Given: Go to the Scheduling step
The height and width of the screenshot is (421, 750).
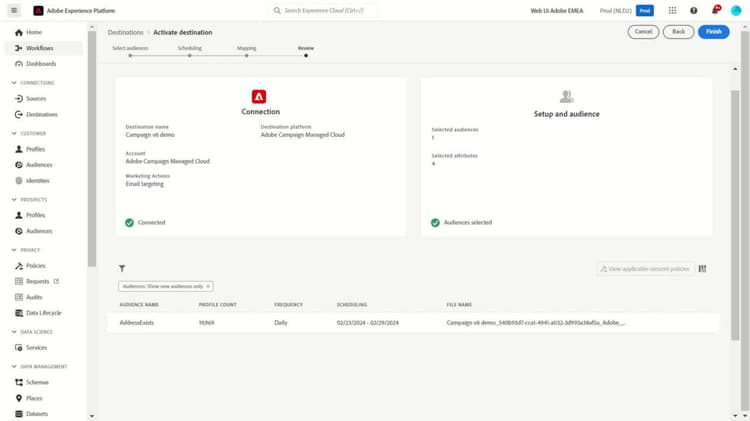Looking at the screenshot, I should click(189, 51).
